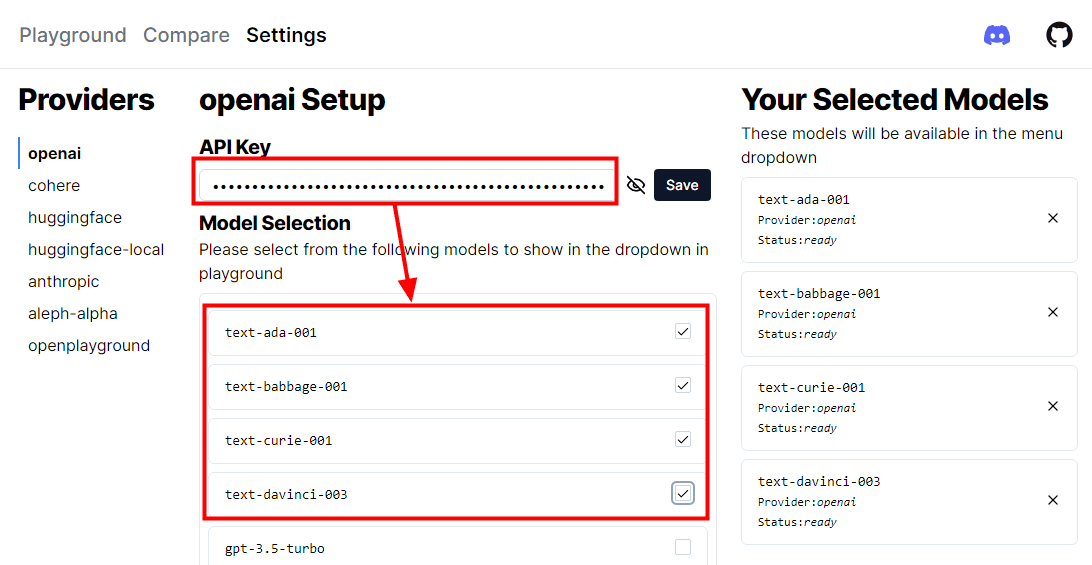Select the huggingface-local provider
Screen dimensions: 1092x565
pos(96,249)
